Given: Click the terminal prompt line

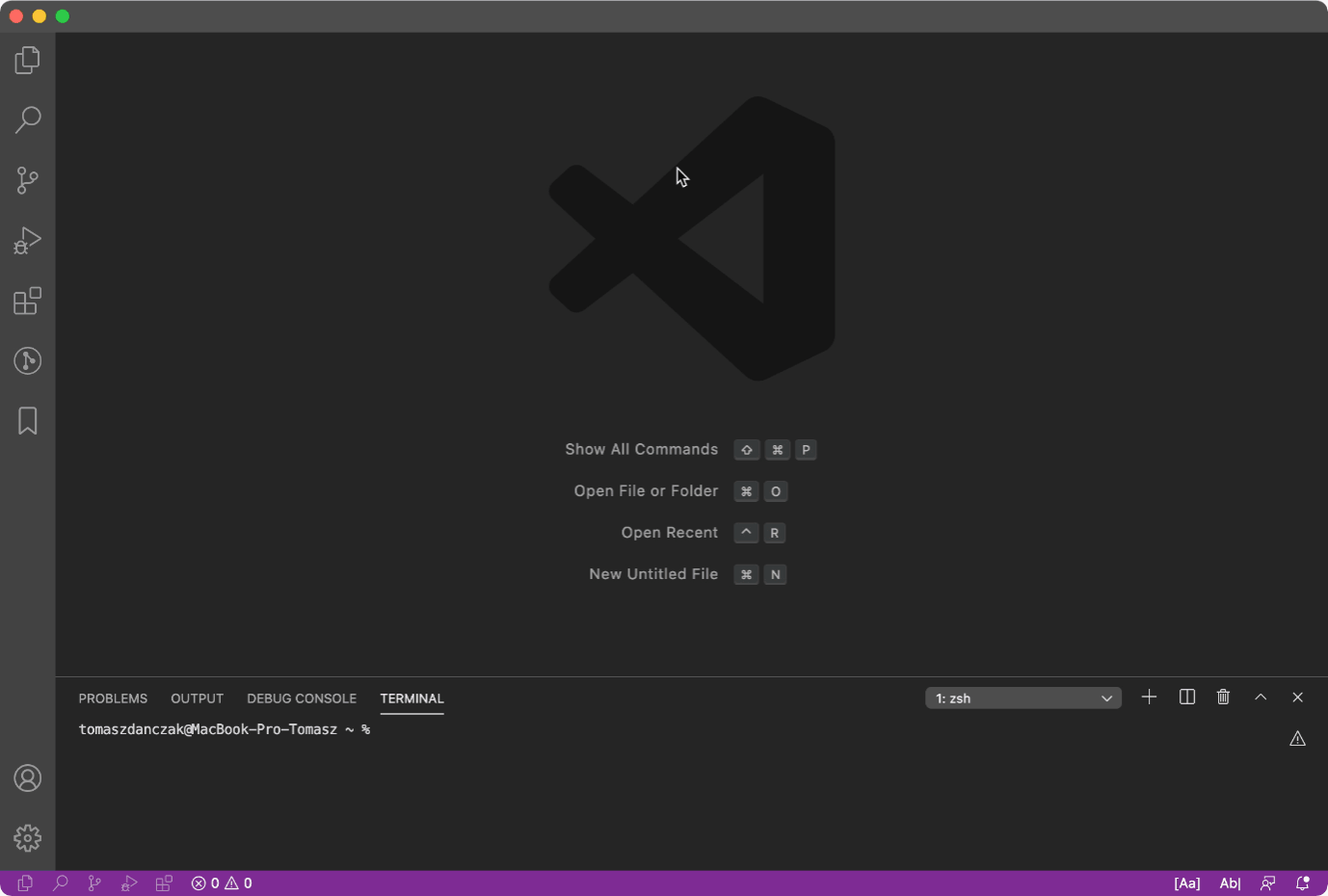Looking at the screenshot, I should point(225,729).
